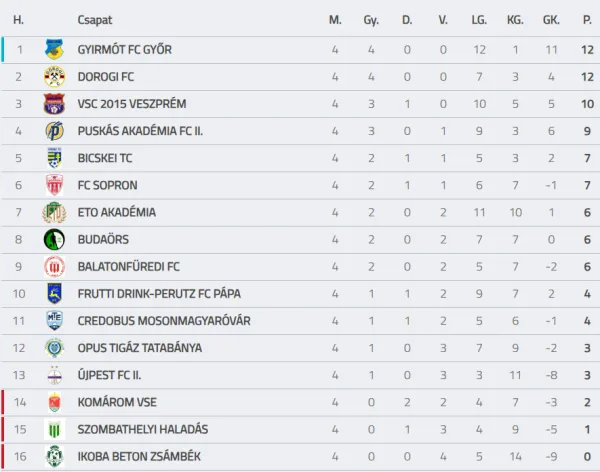Image resolution: width=600 pixels, height=472 pixels.
Task: Click the Balatonfüredi FC crest
Action: 53,266
